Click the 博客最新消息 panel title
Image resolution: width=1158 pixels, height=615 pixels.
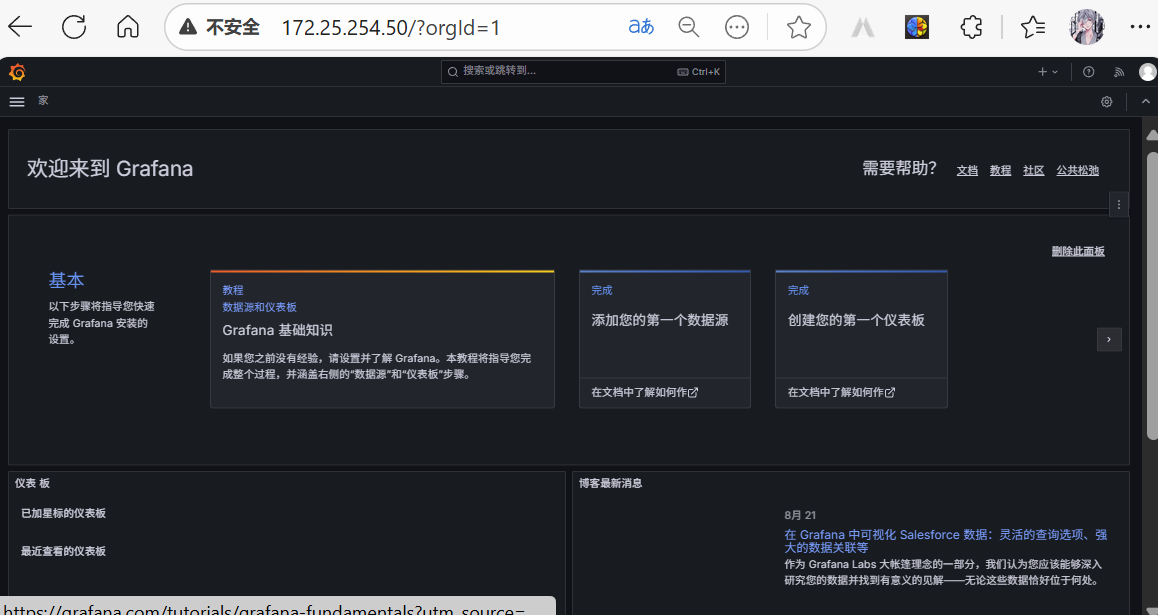[610, 483]
